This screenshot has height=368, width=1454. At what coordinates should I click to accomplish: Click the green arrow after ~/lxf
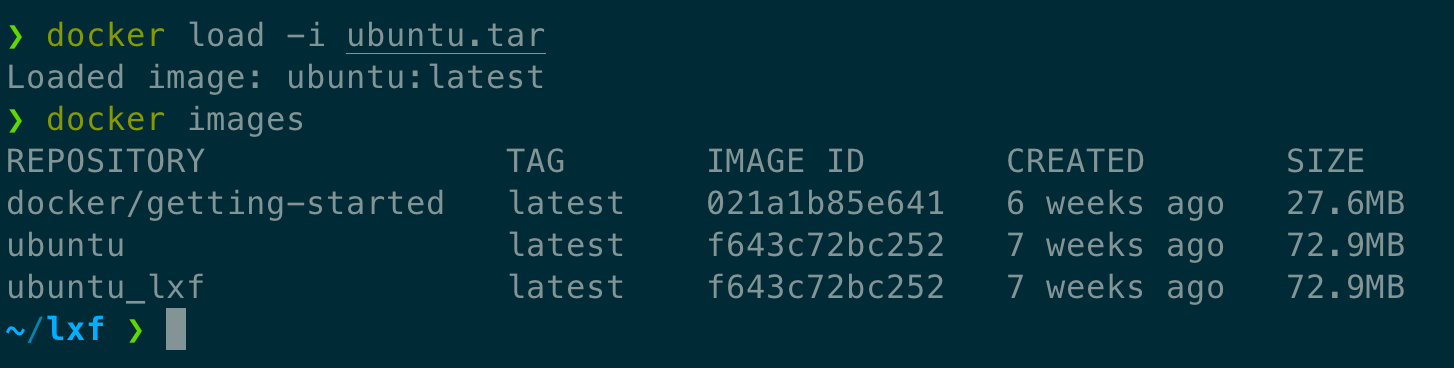point(136,330)
